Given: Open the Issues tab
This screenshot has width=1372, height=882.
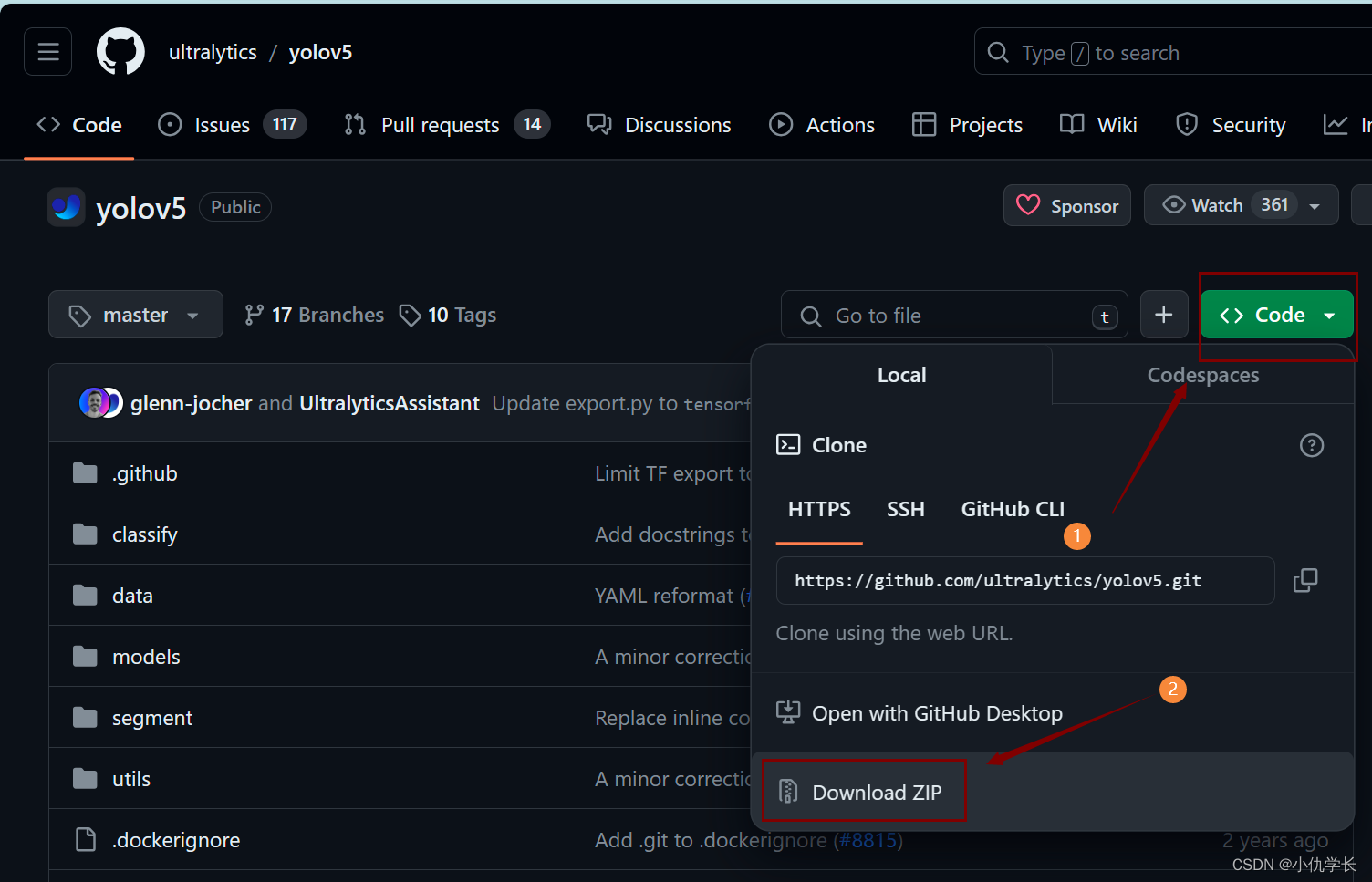Looking at the screenshot, I should tap(232, 125).
